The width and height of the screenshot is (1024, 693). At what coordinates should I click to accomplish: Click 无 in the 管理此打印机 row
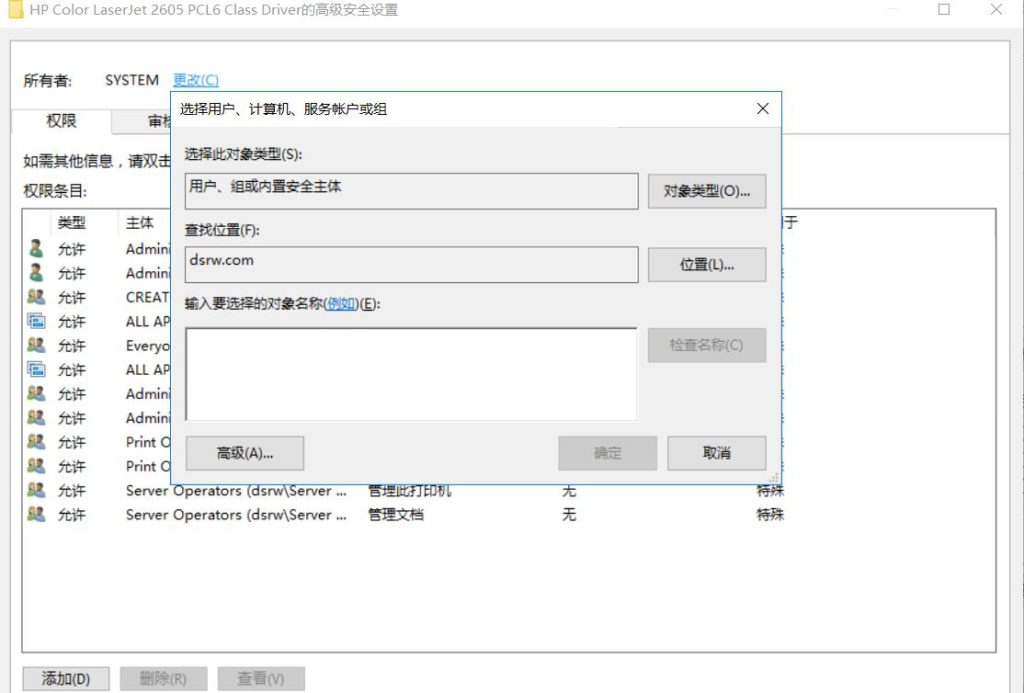(x=569, y=491)
